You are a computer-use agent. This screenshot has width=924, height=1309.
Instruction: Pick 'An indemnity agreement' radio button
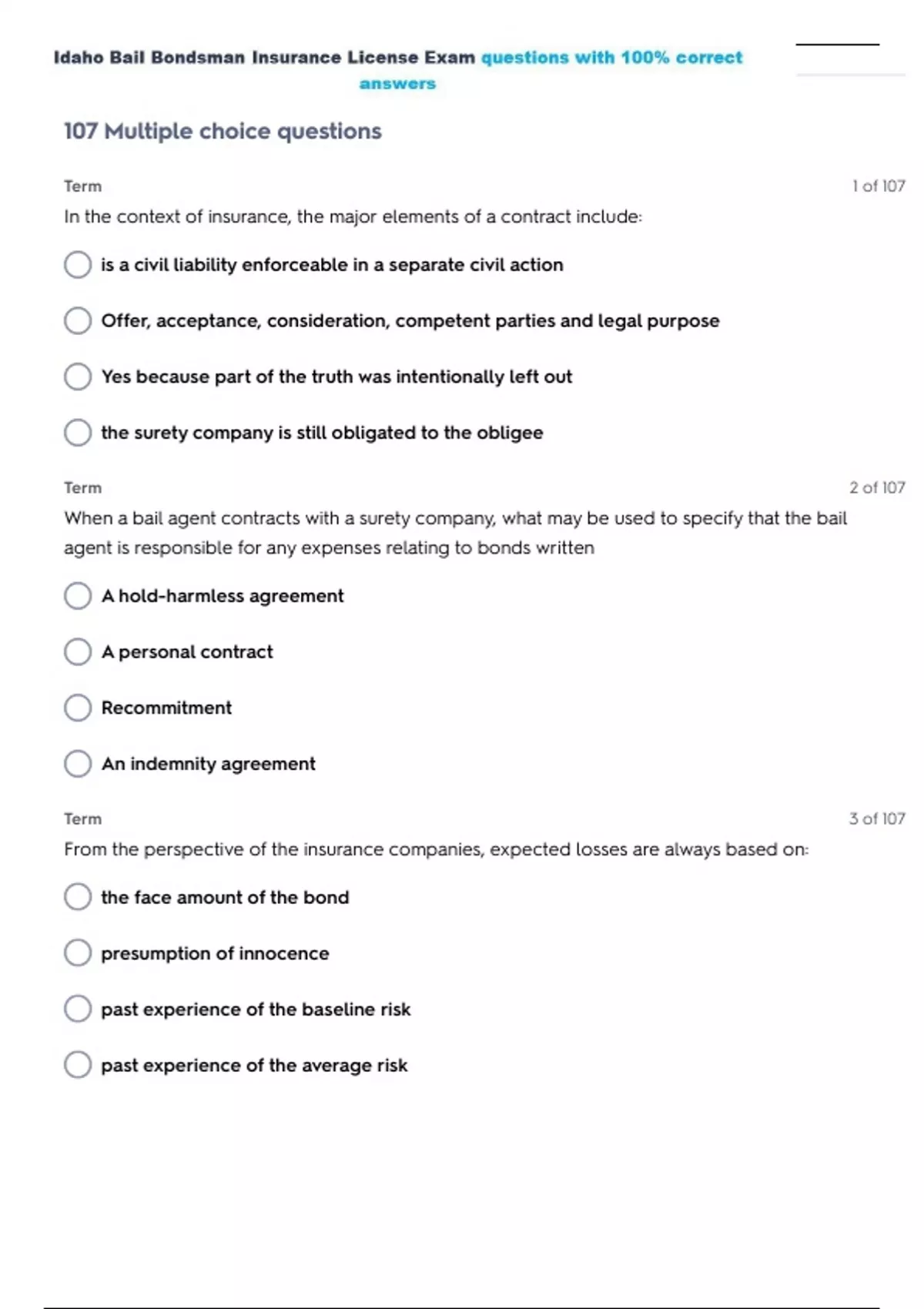pos(78,763)
